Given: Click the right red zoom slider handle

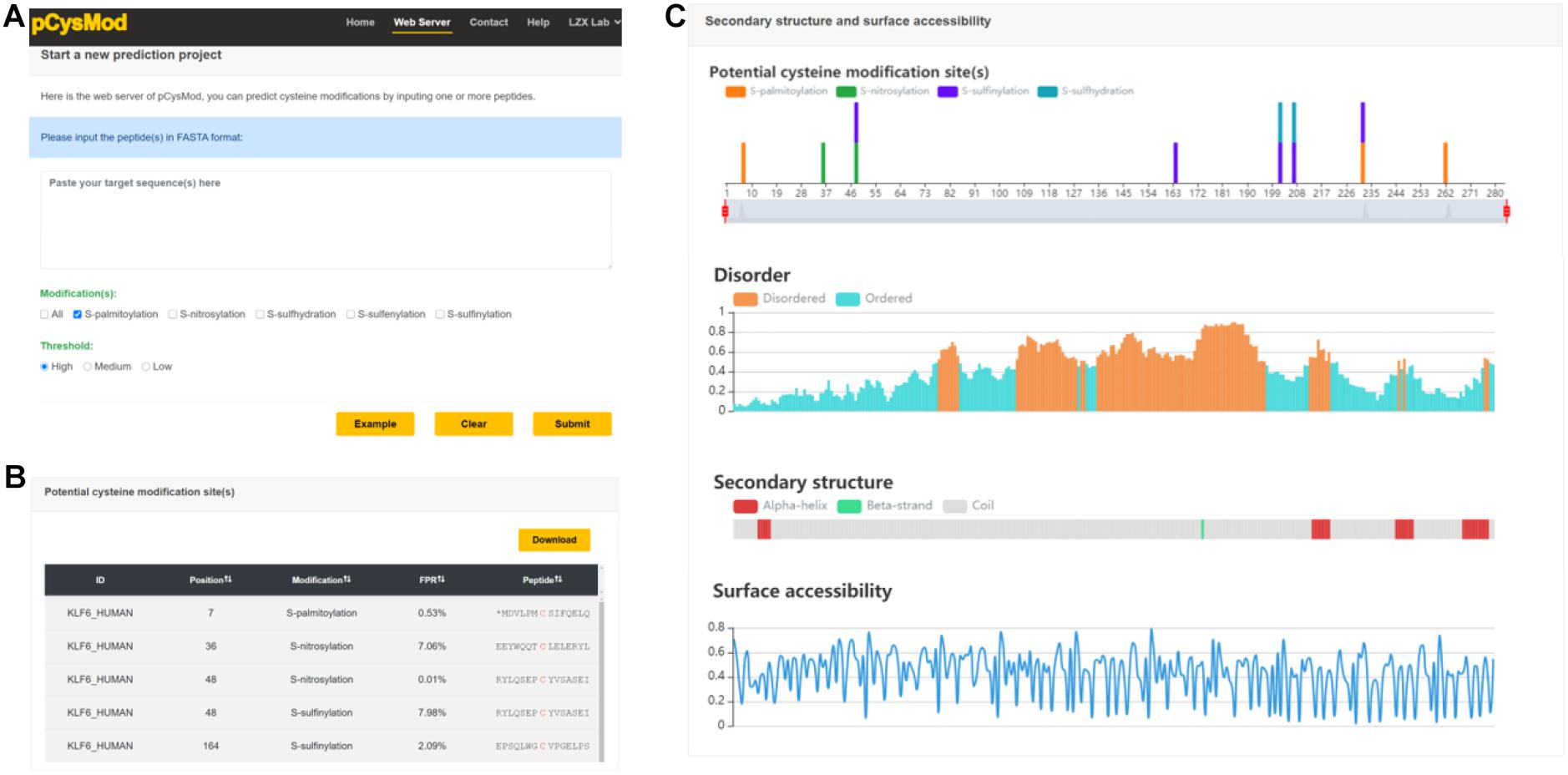Looking at the screenshot, I should [1506, 211].
